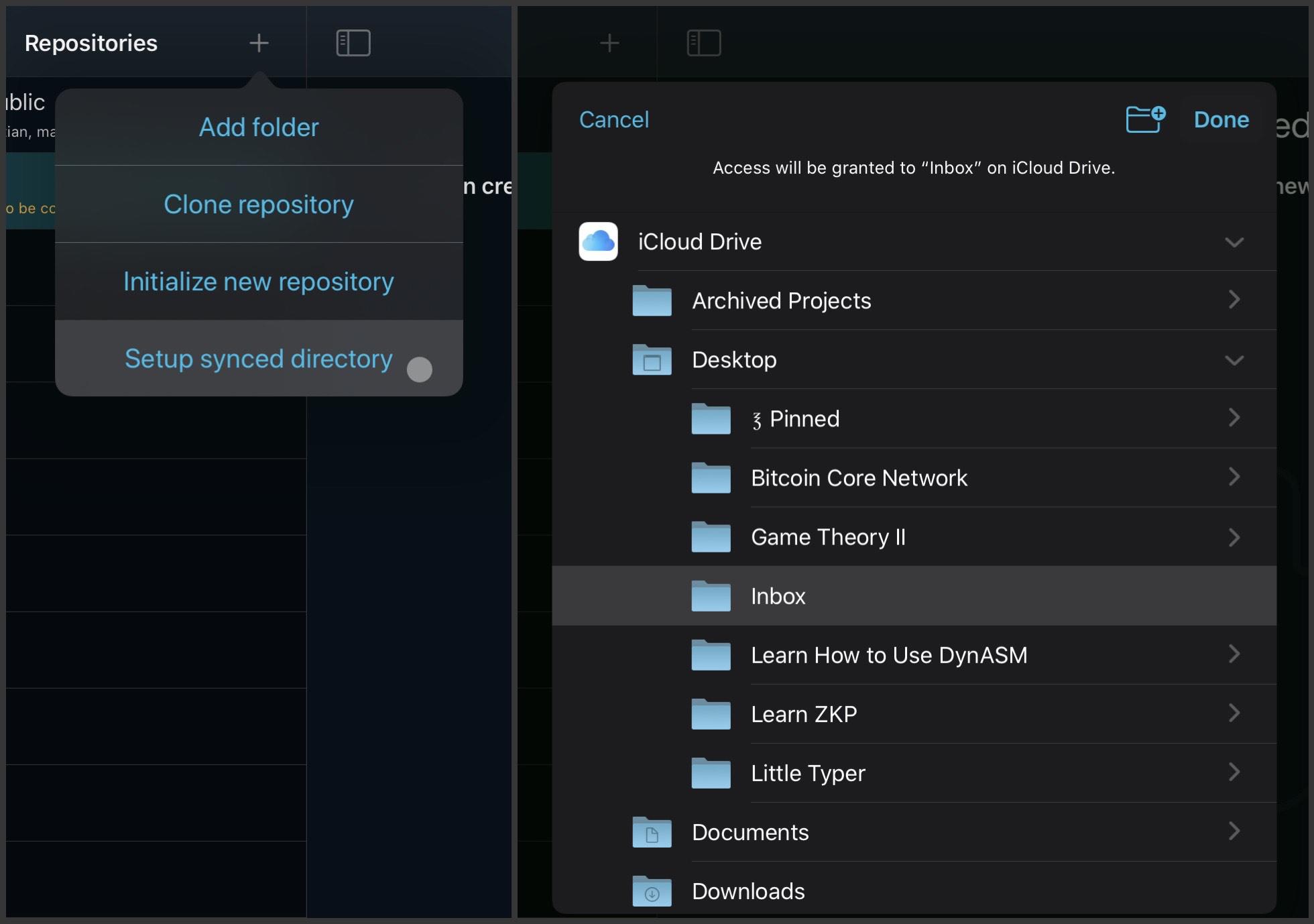This screenshot has height=924, width=1314.
Task: Click the Pinned folder icon
Action: point(711,418)
